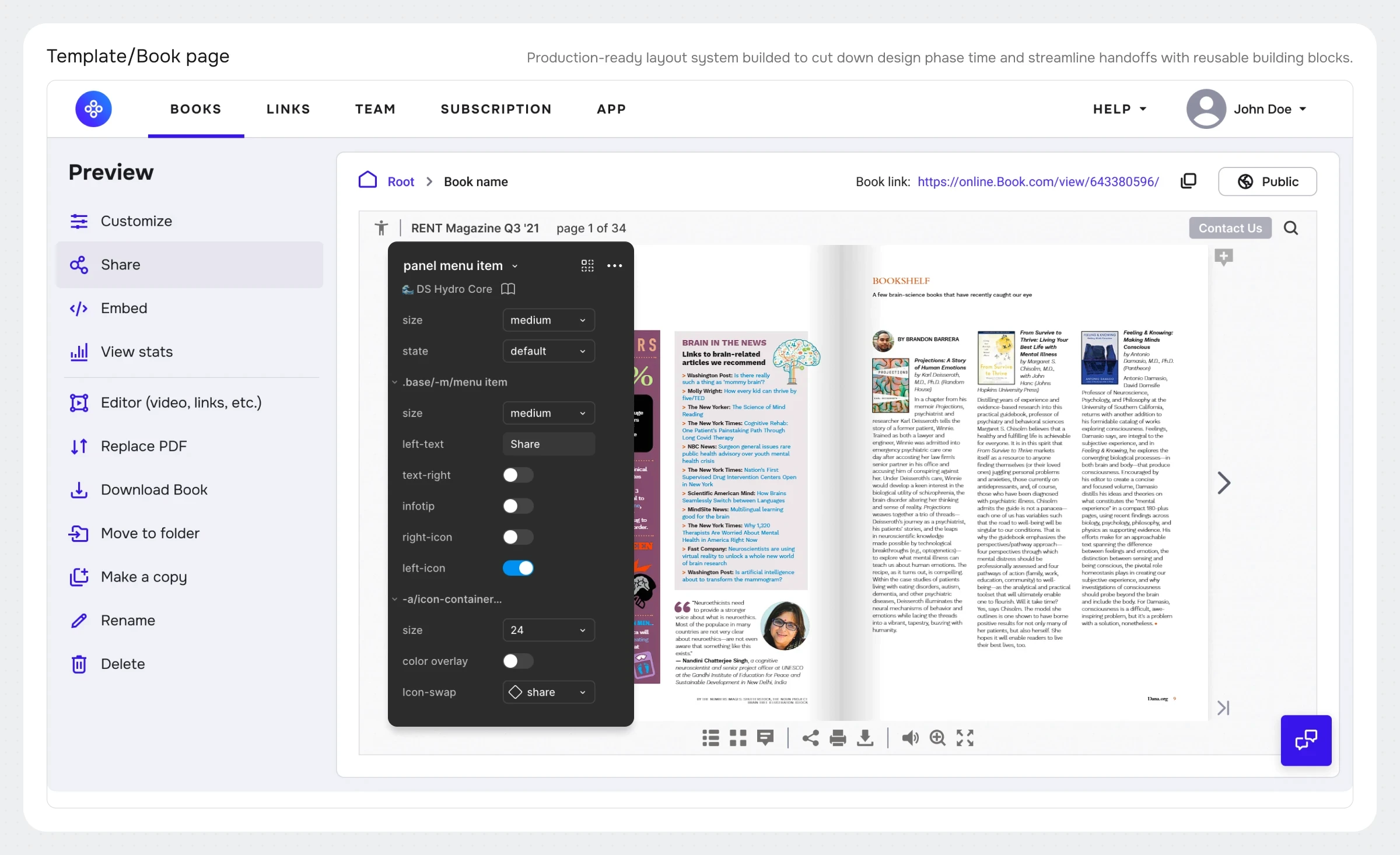The width and height of the screenshot is (1400, 855).
Task: Click the accessibility icon in viewer
Action: coord(381,228)
